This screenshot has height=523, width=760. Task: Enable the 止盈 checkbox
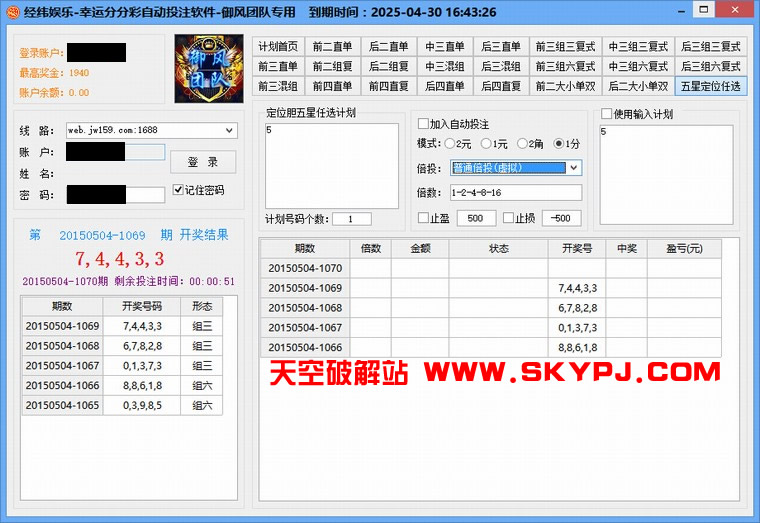[422, 218]
